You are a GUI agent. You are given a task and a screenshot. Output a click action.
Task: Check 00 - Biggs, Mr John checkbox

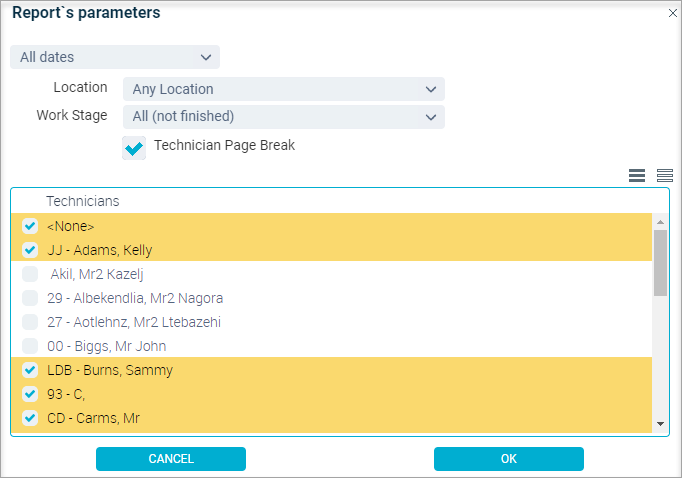pos(30,346)
